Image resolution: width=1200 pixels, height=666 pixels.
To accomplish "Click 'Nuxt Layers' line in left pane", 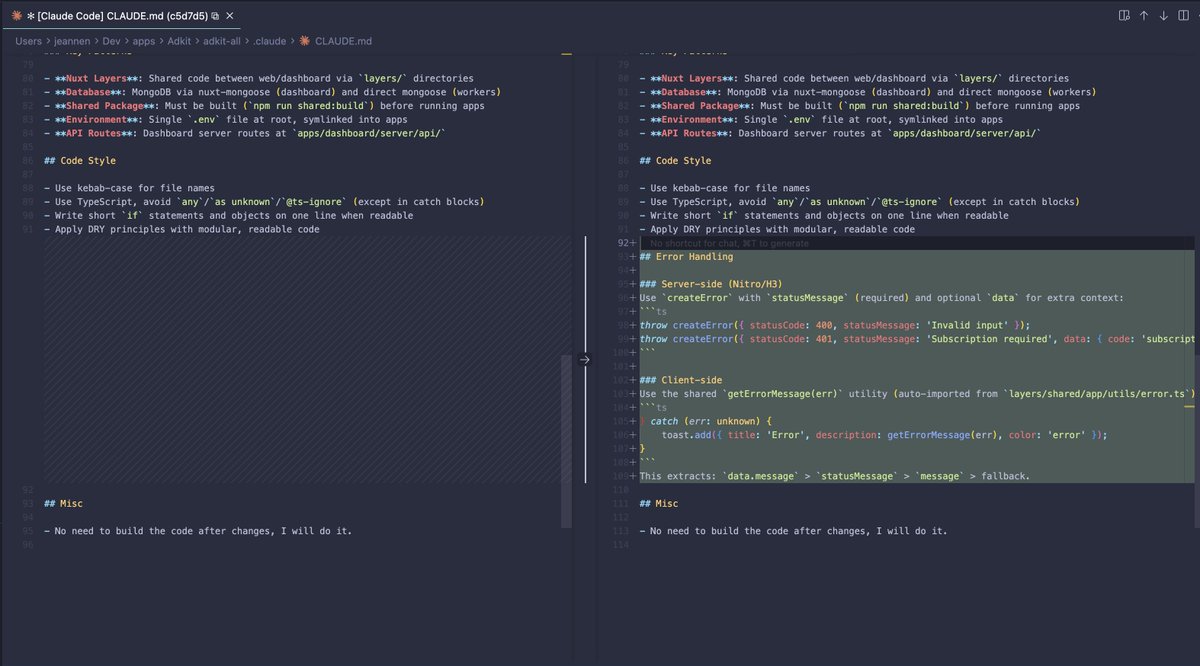I will coord(259,78).
